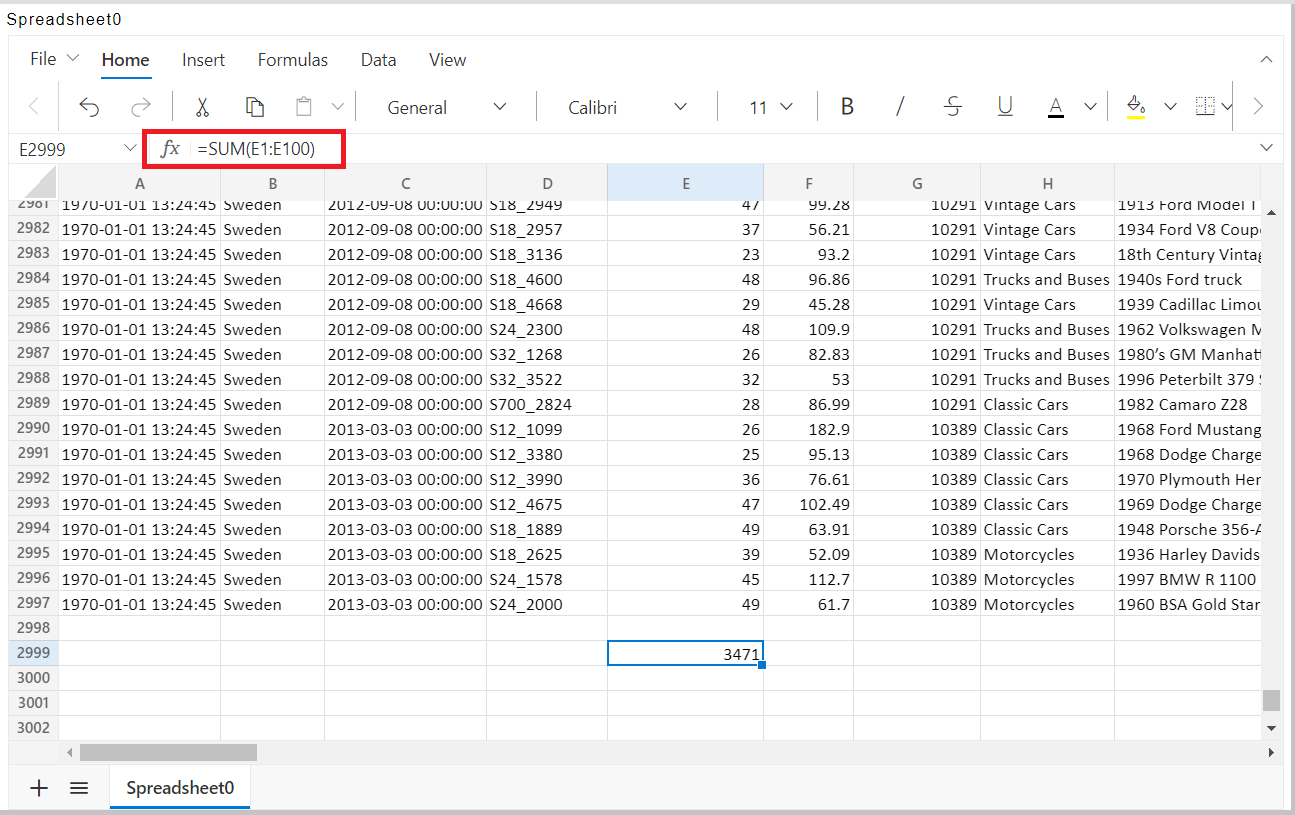Click the Redo icon

[141, 107]
